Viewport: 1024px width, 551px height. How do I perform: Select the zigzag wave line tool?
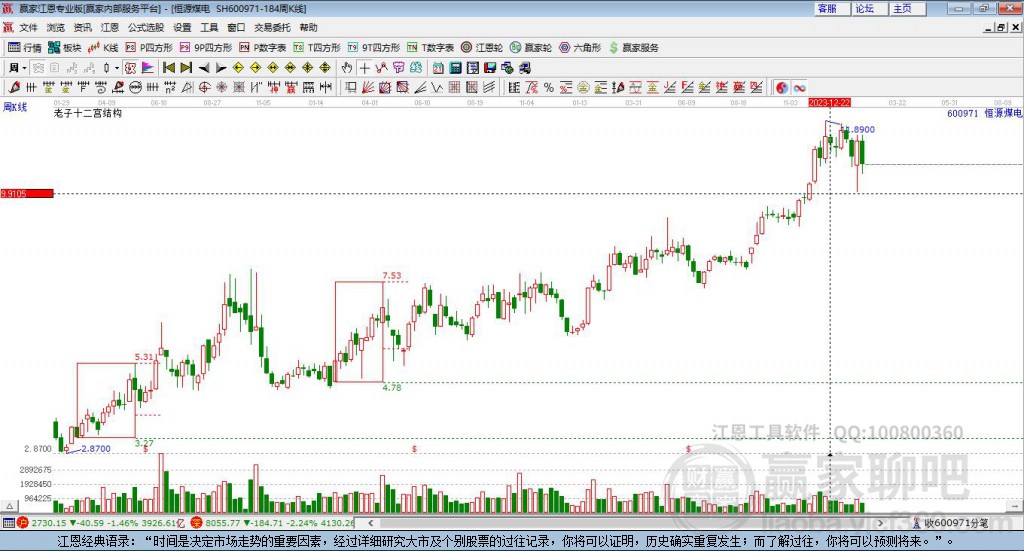pyautogui.click(x=437, y=87)
